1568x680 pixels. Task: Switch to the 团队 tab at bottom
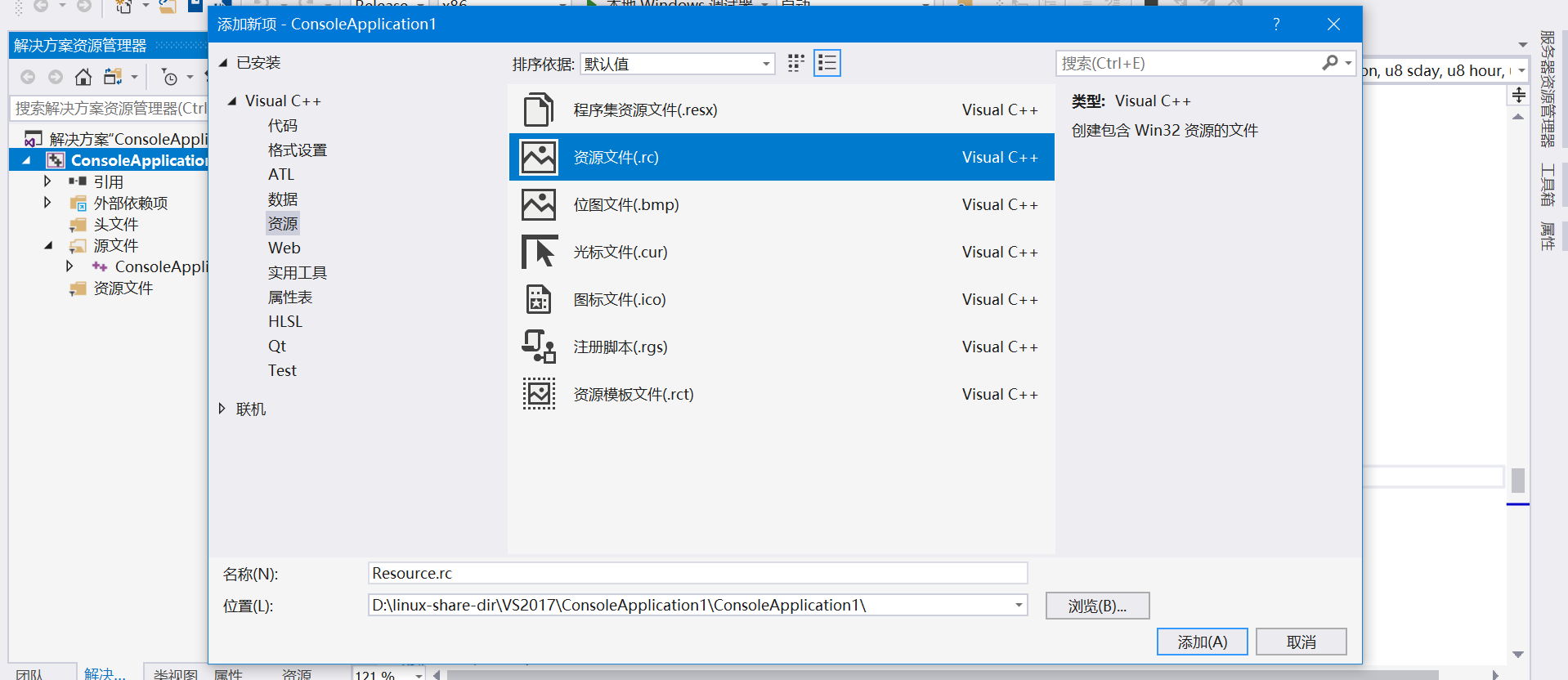29,673
